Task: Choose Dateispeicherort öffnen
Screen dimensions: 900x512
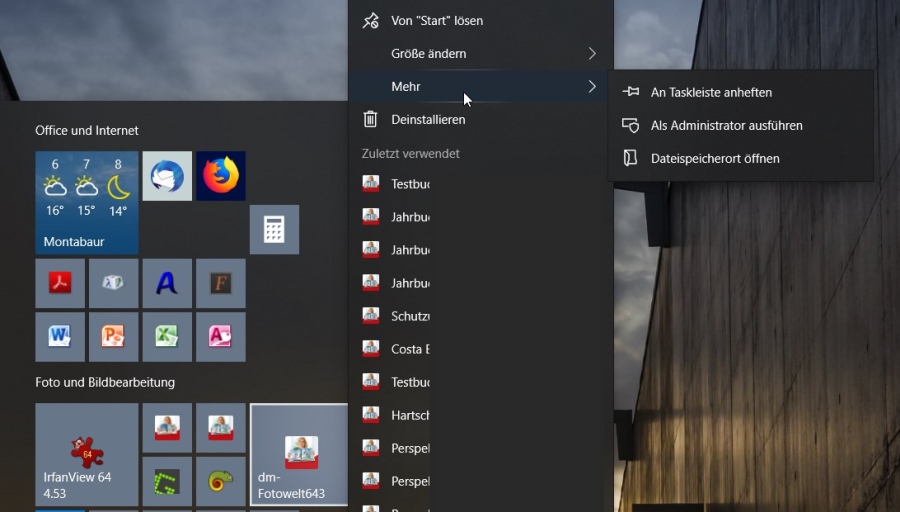Action: point(741,158)
